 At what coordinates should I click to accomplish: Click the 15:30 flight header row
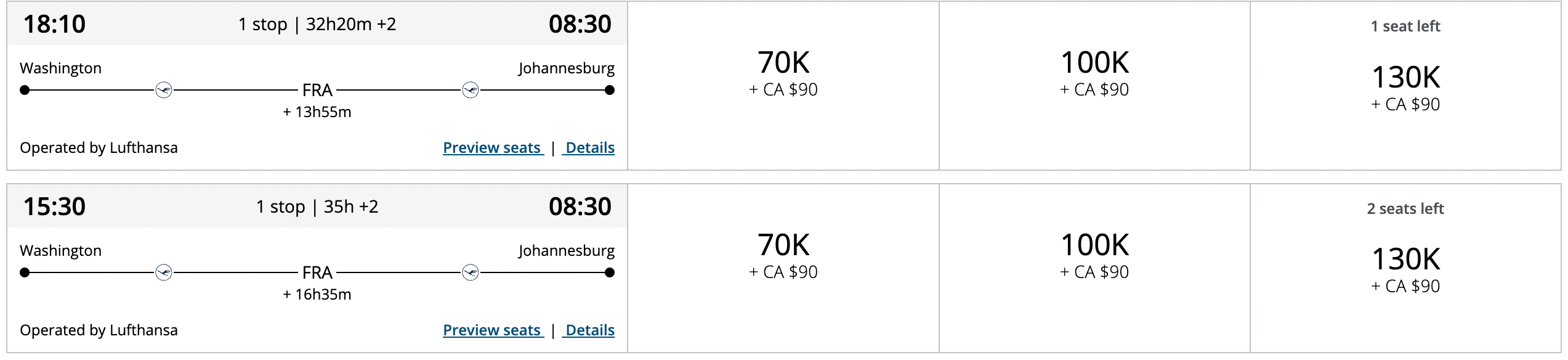tap(317, 207)
